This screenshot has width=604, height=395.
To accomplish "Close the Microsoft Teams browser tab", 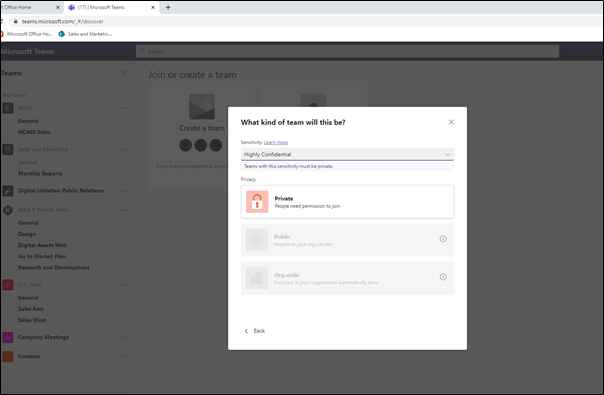I will pyautogui.click(x=153, y=7).
